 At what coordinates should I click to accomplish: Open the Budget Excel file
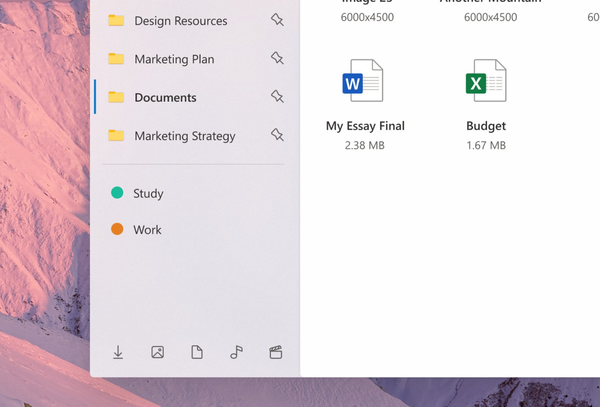pos(486,82)
